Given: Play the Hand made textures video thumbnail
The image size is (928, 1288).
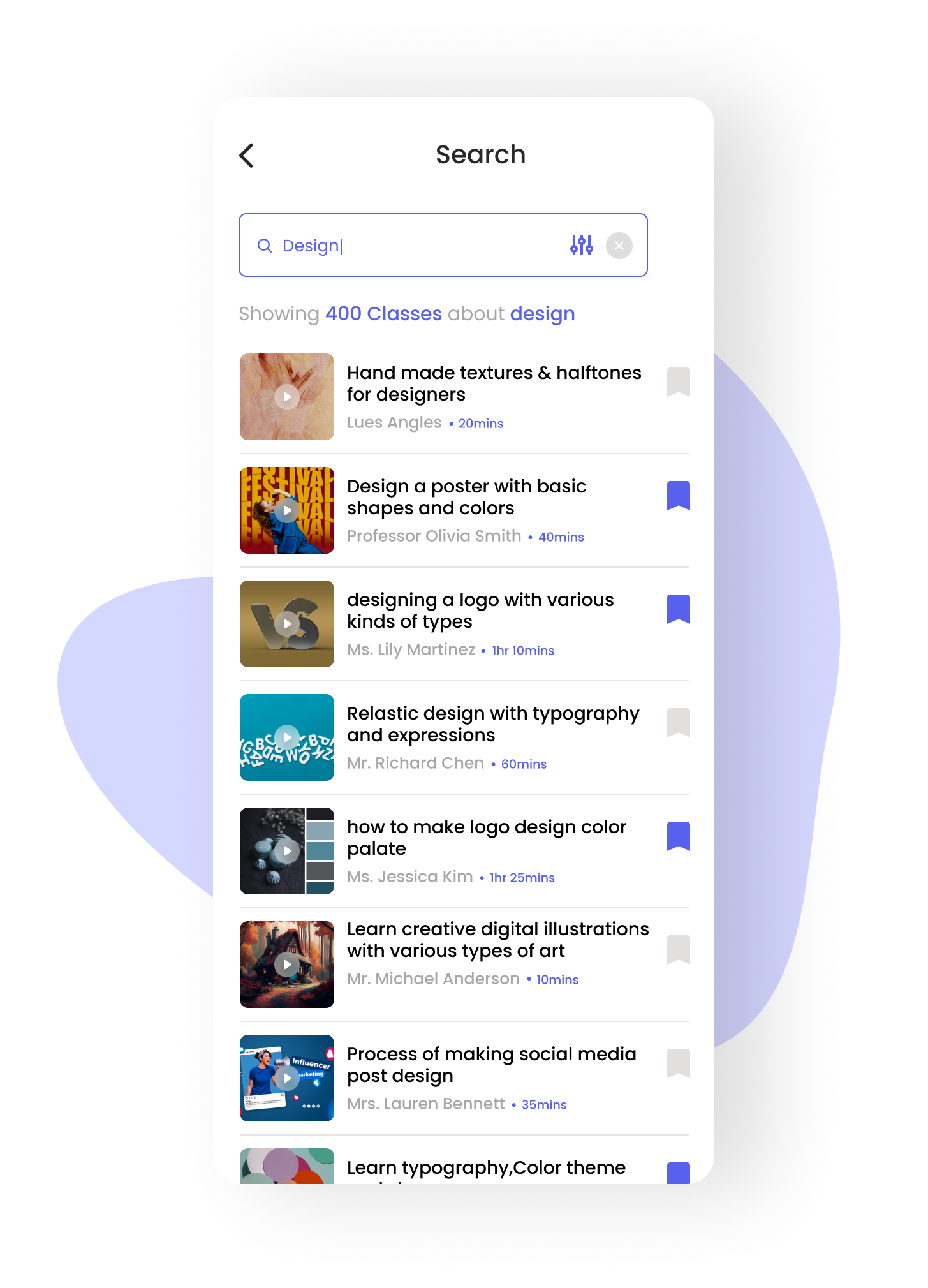Looking at the screenshot, I should (287, 397).
